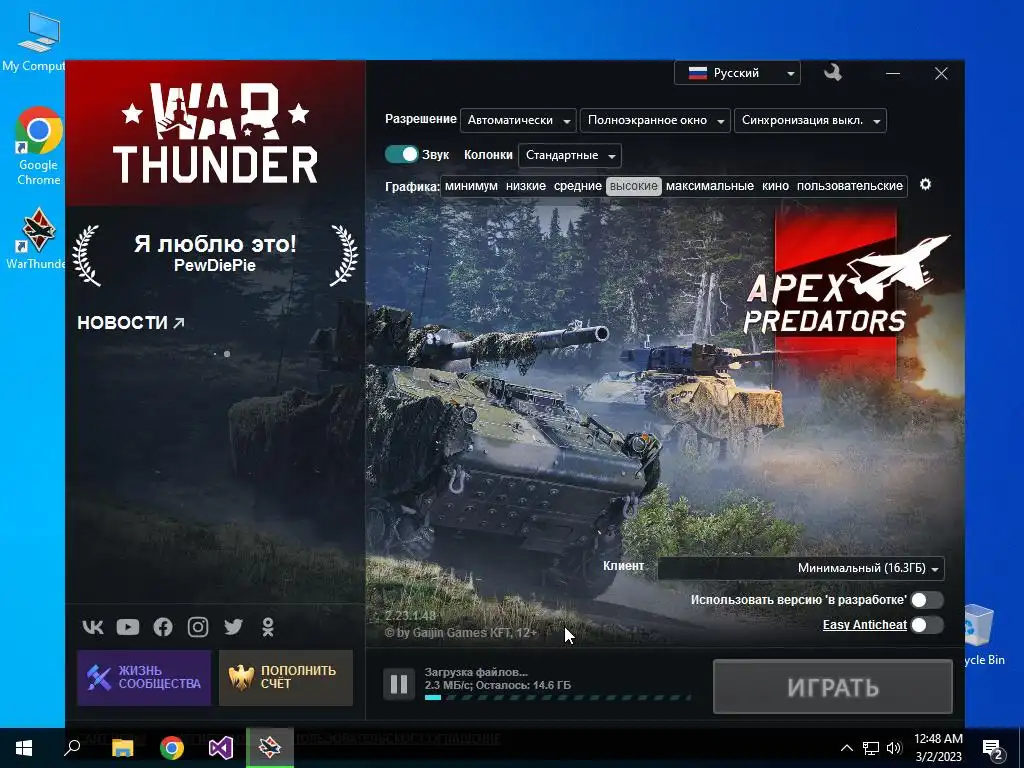Open the volume tray icon

click(x=894, y=748)
